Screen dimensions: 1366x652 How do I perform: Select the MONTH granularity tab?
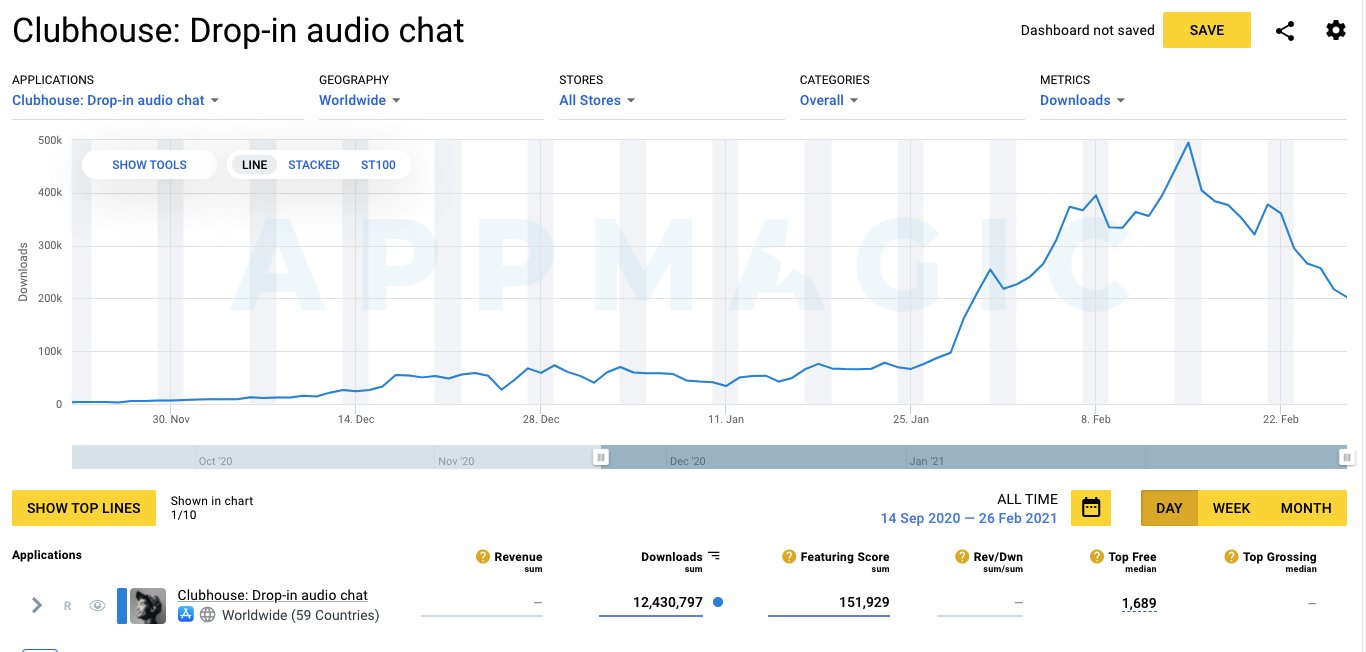pos(1306,508)
